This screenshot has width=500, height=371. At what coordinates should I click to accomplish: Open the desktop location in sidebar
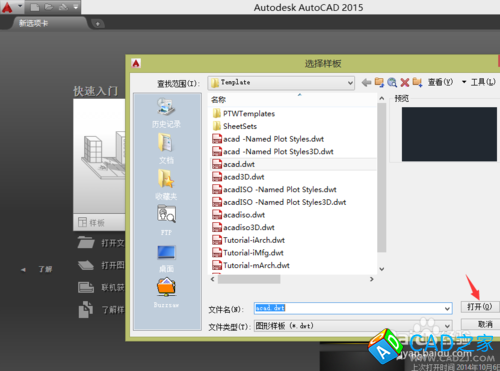[166, 258]
